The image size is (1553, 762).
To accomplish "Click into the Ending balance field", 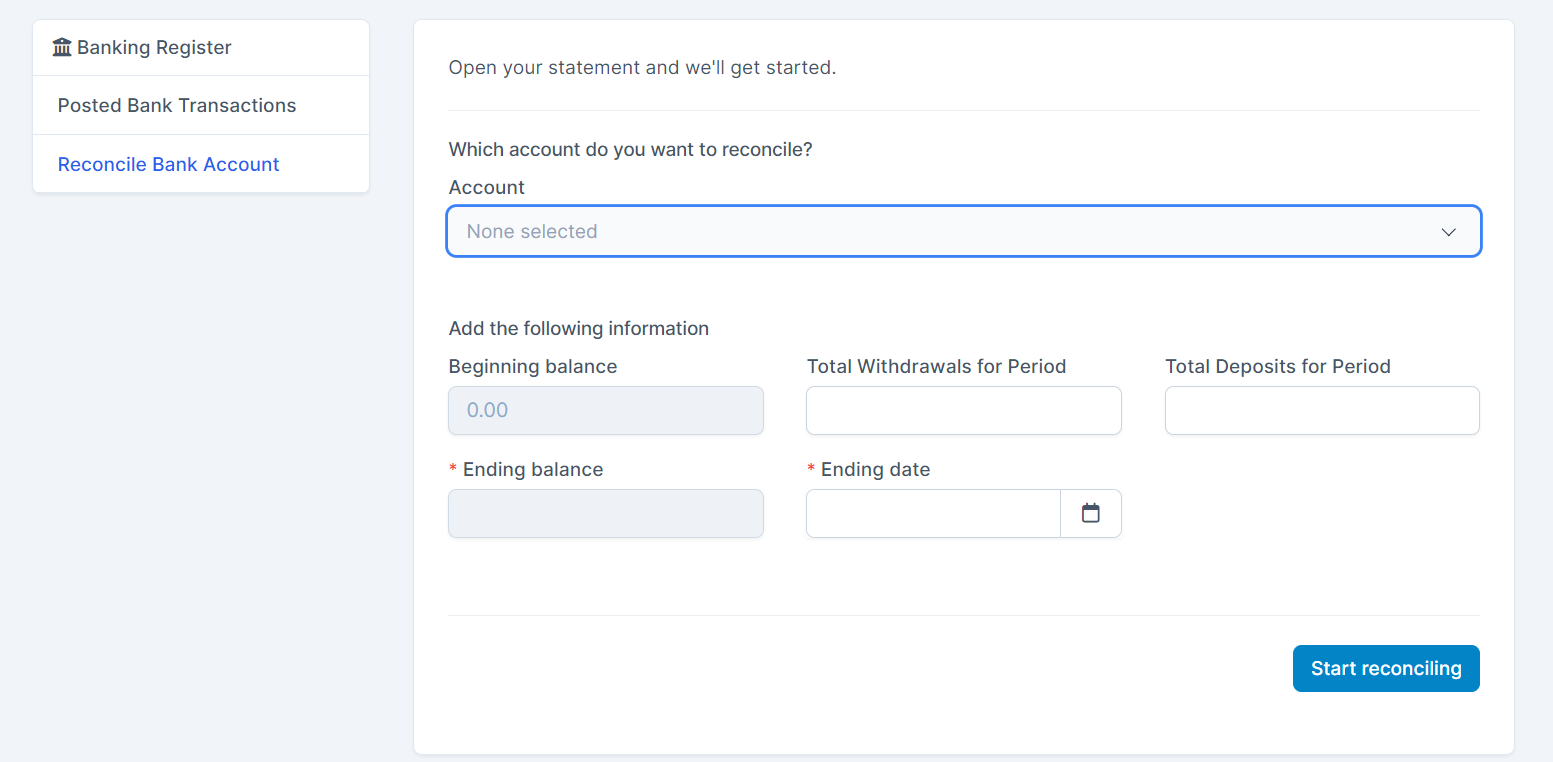I will coord(605,513).
